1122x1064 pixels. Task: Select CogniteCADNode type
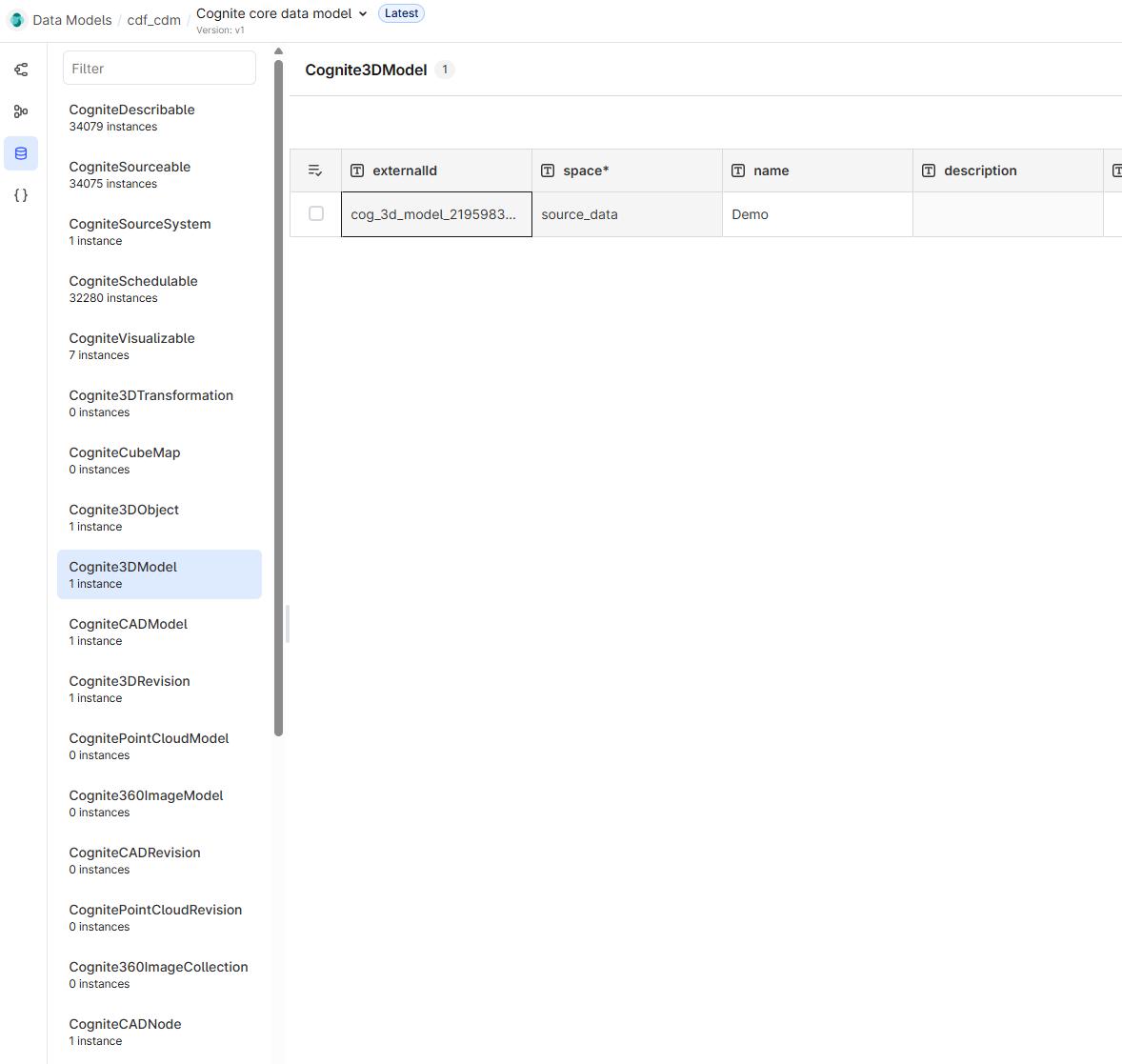(159, 1033)
